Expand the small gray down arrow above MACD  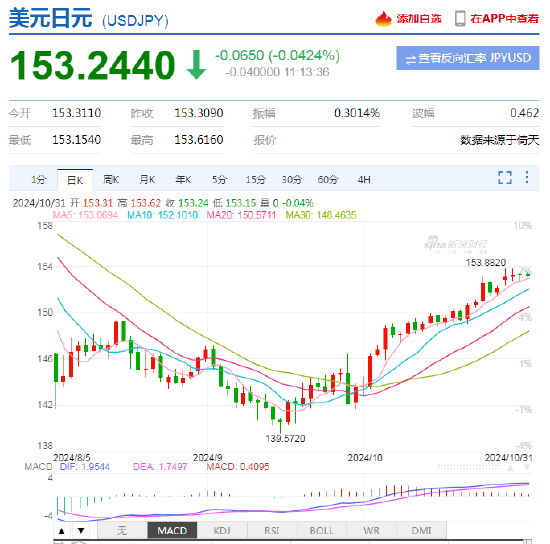pyautogui.click(x=526, y=468)
